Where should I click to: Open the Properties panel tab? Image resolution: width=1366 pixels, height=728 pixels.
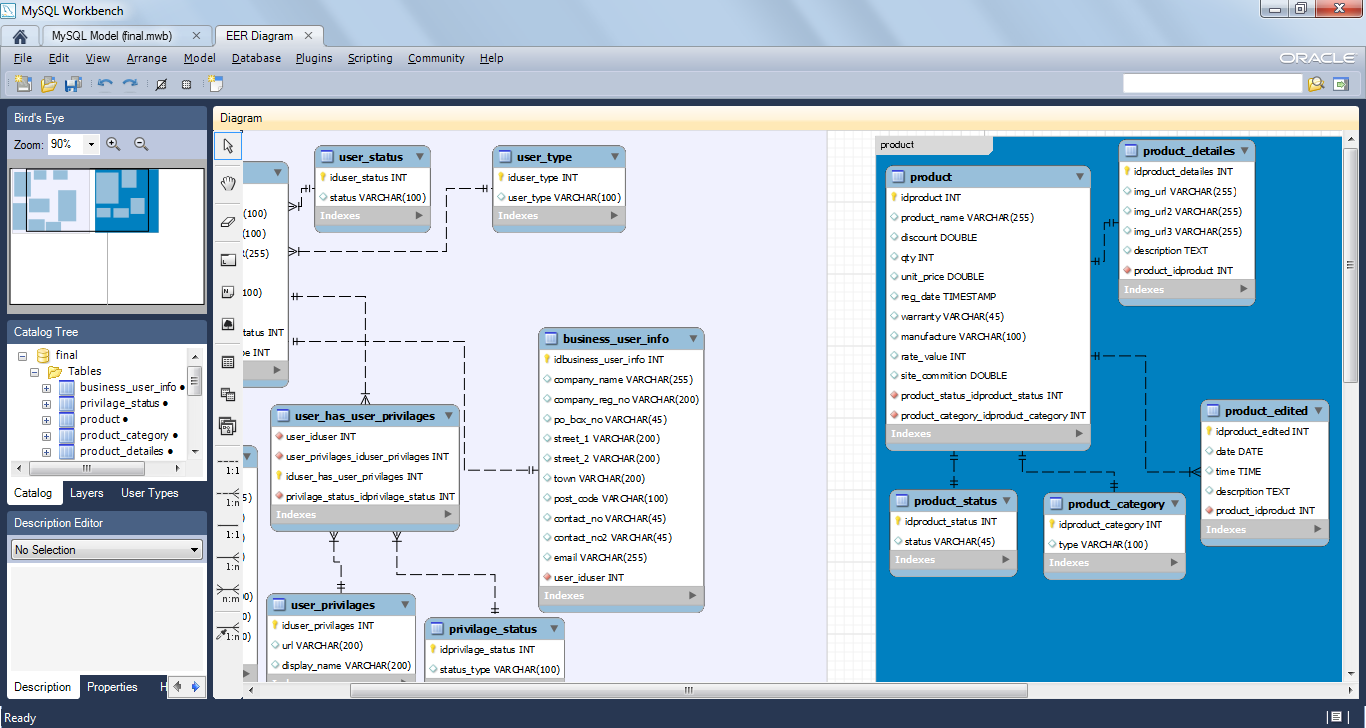coord(113,687)
